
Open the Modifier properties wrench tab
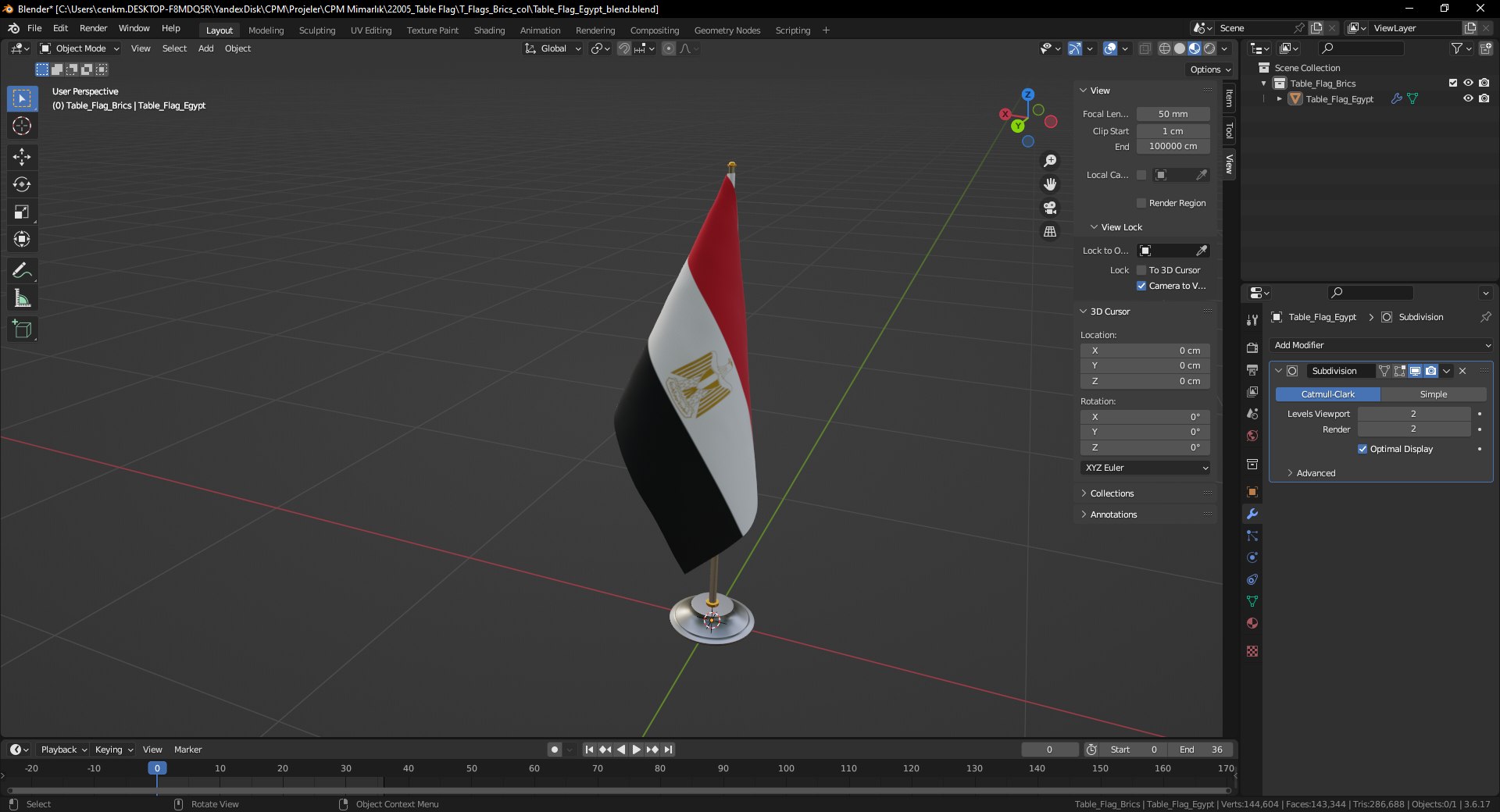1252,514
